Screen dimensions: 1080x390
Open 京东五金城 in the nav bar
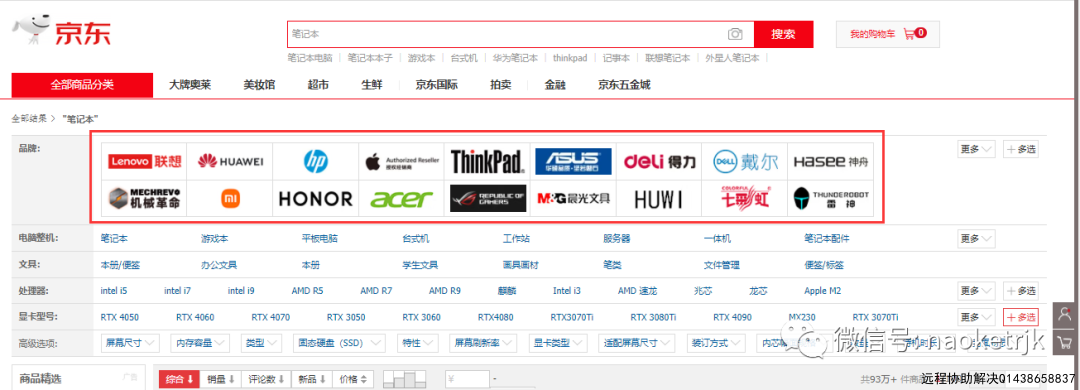click(624, 85)
